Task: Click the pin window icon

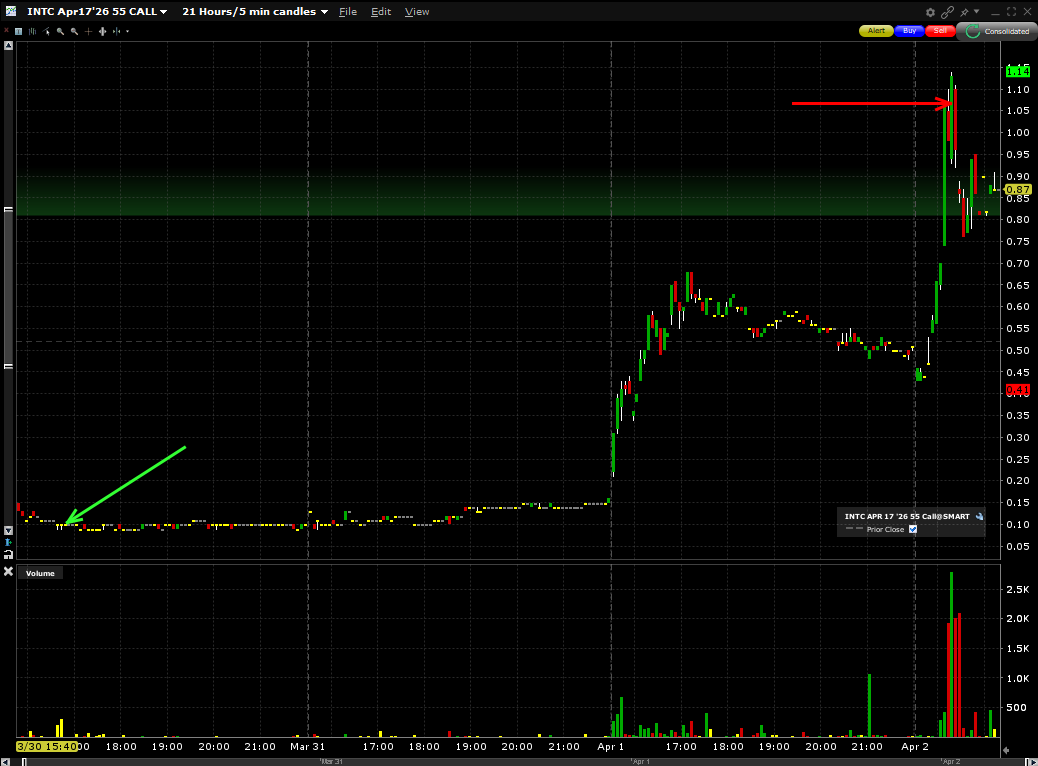Action: point(965,12)
